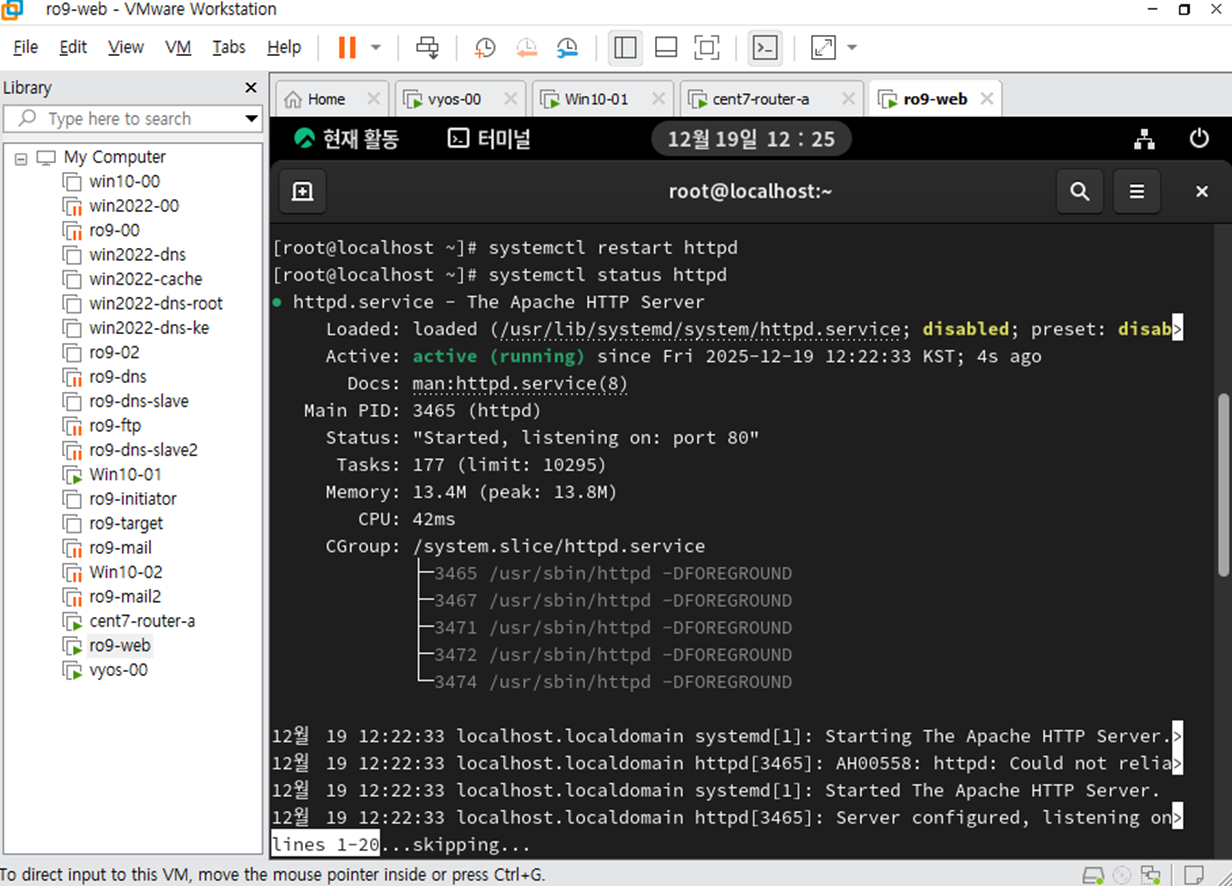Collapse the My Computer tree node
Image resolution: width=1232 pixels, height=886 pixels.
pyautogui.click(x=21, y=158)
